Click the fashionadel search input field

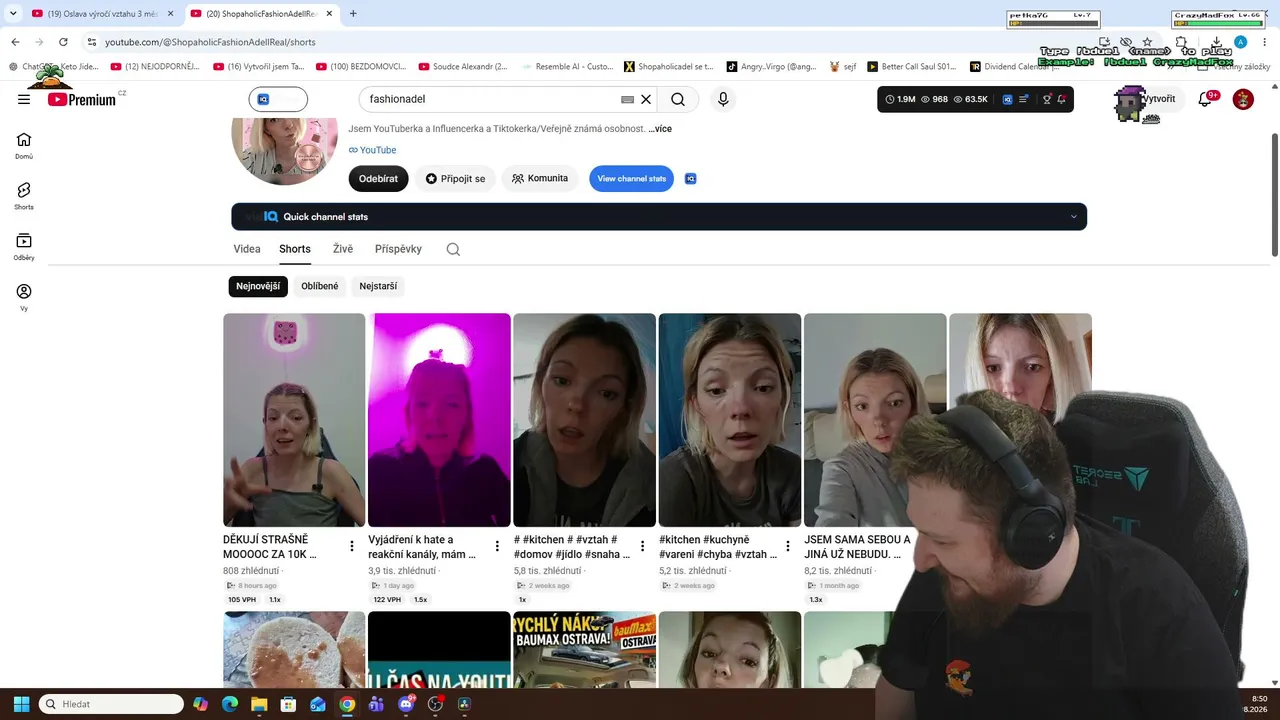pyautogui.click(x=490, y=99)
